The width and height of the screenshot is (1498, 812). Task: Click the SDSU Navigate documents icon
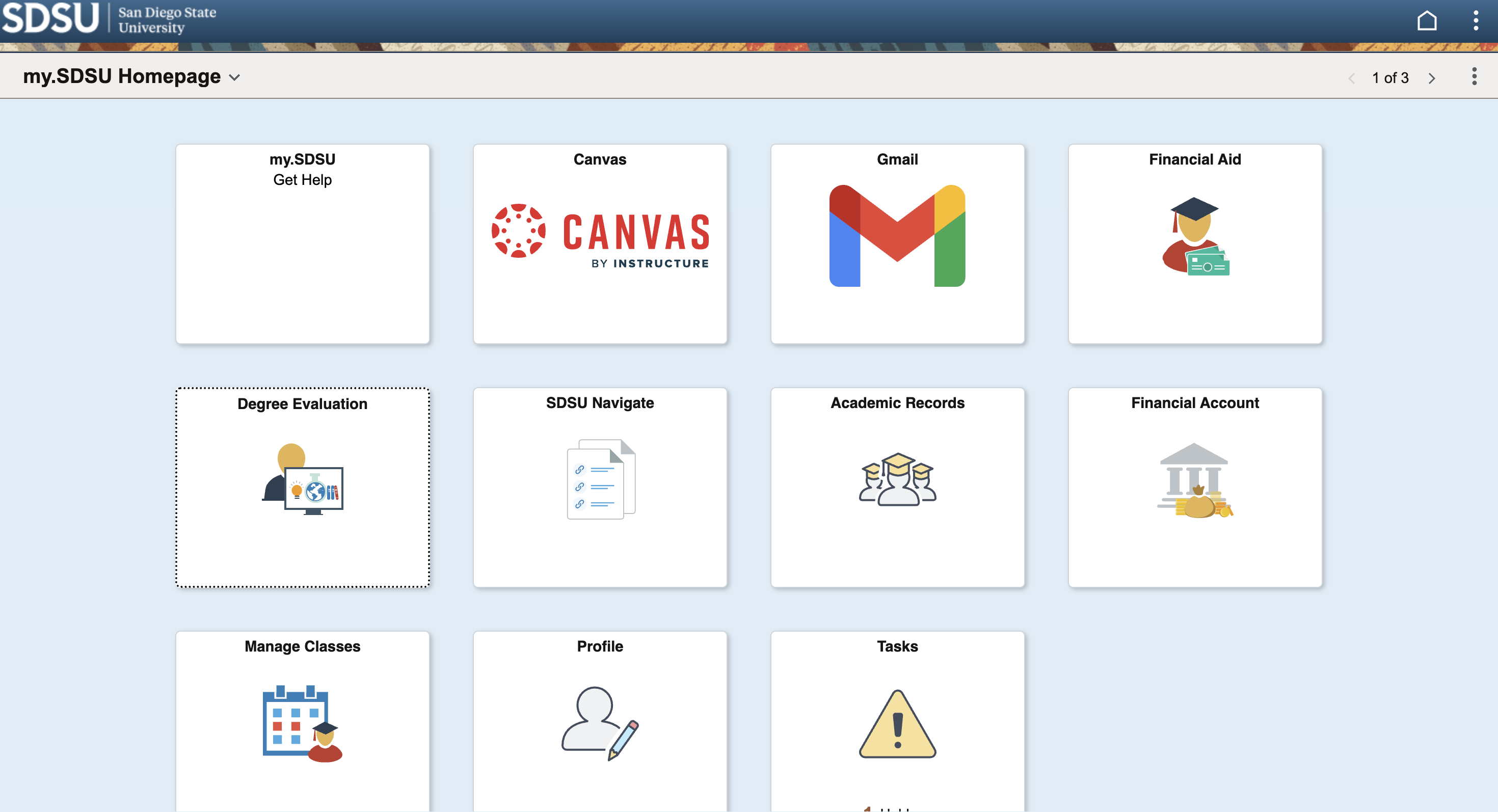point(601,479)
